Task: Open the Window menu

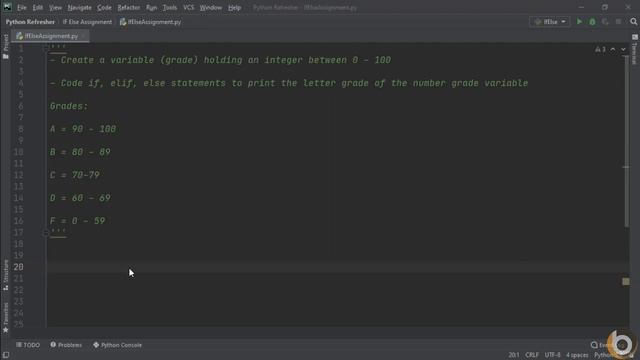Action: 211,8
